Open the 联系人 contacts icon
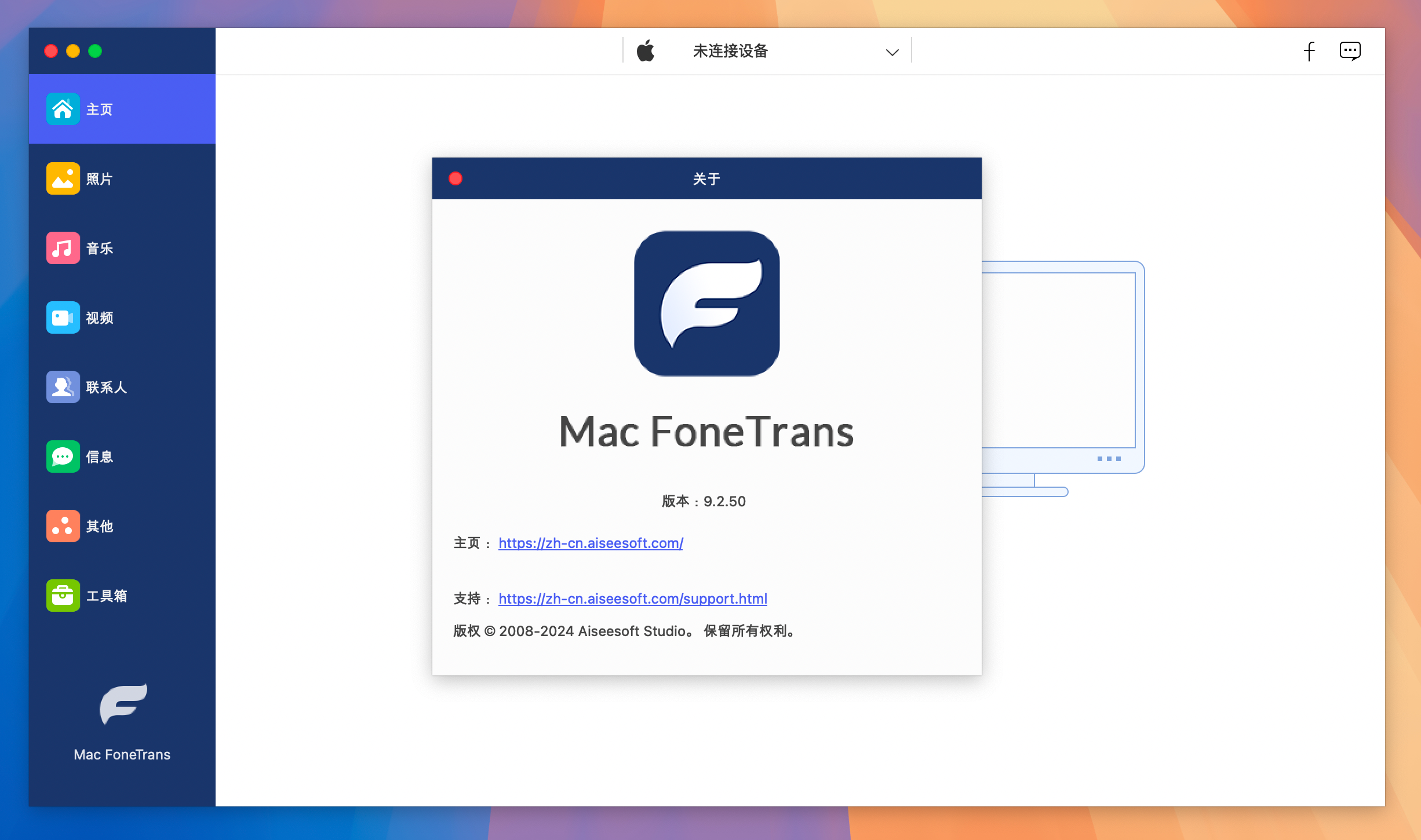The height and width of the screenshot is (840, 1421). click(63, 387)
